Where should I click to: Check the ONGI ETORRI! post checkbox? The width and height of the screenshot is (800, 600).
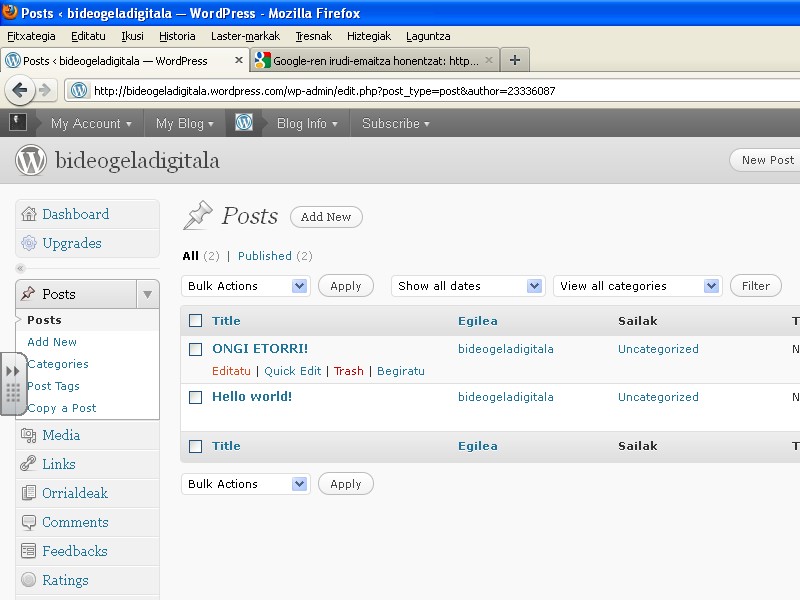[196, 349]
